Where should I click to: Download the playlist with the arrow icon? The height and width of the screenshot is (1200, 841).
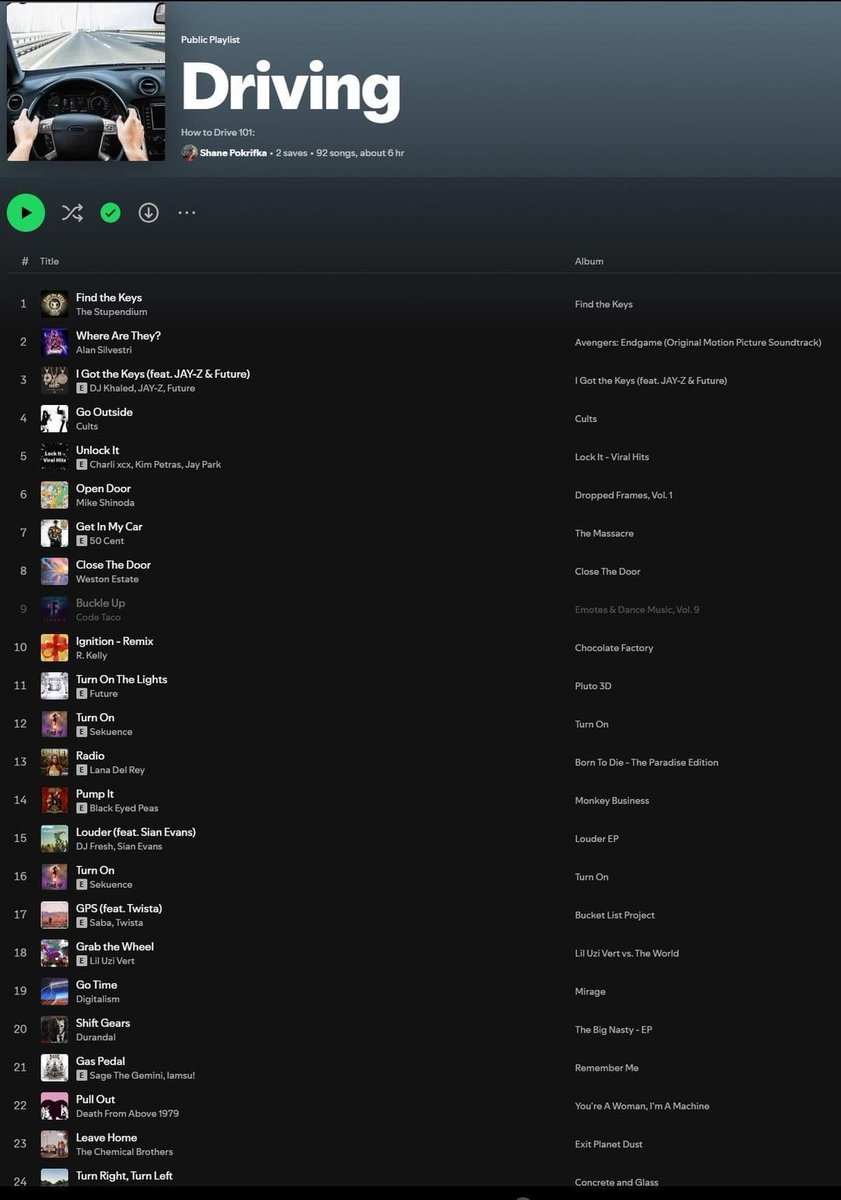click(x=149, y=212)
